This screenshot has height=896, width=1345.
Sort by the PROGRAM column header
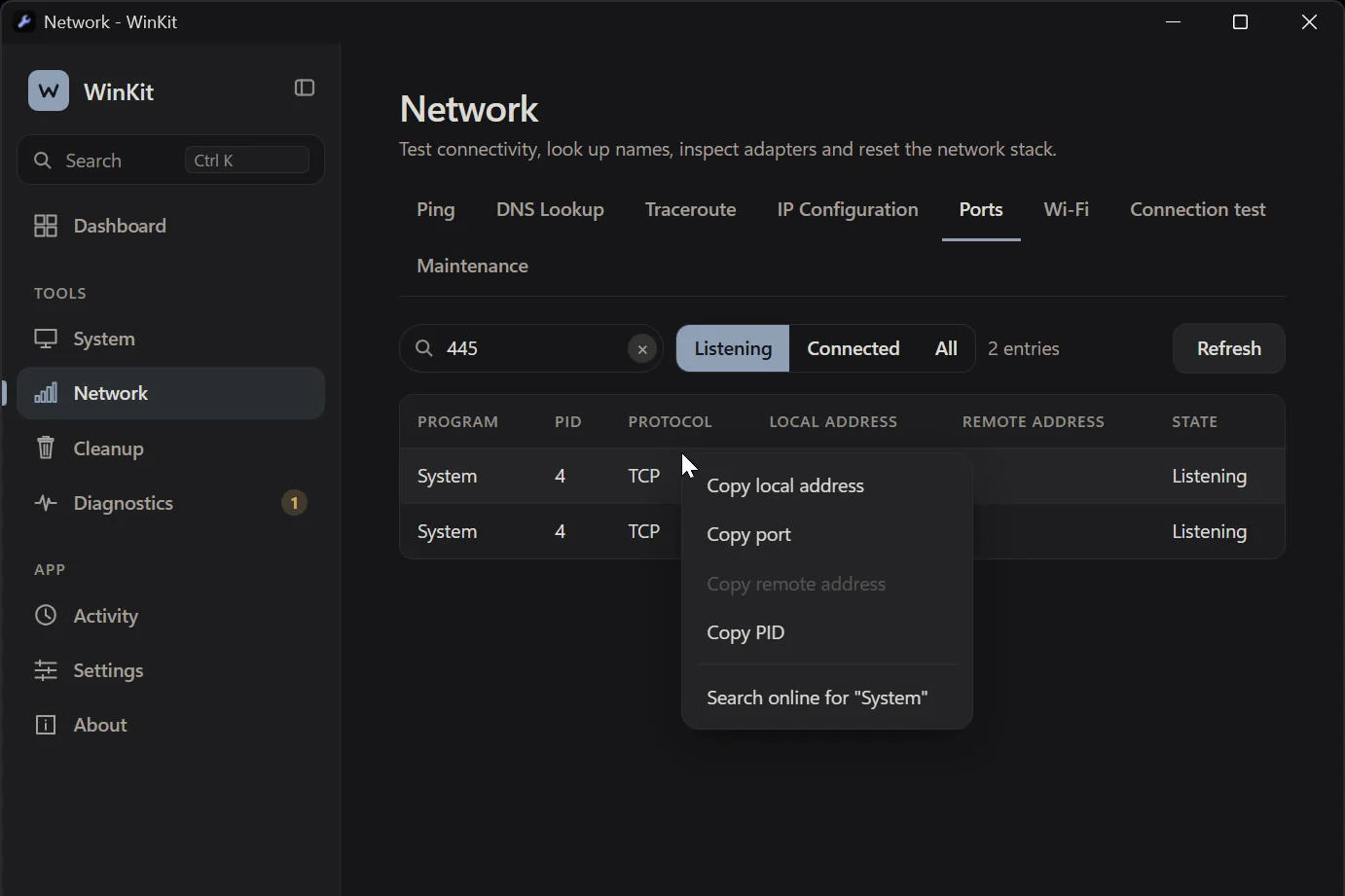[457, 421]
